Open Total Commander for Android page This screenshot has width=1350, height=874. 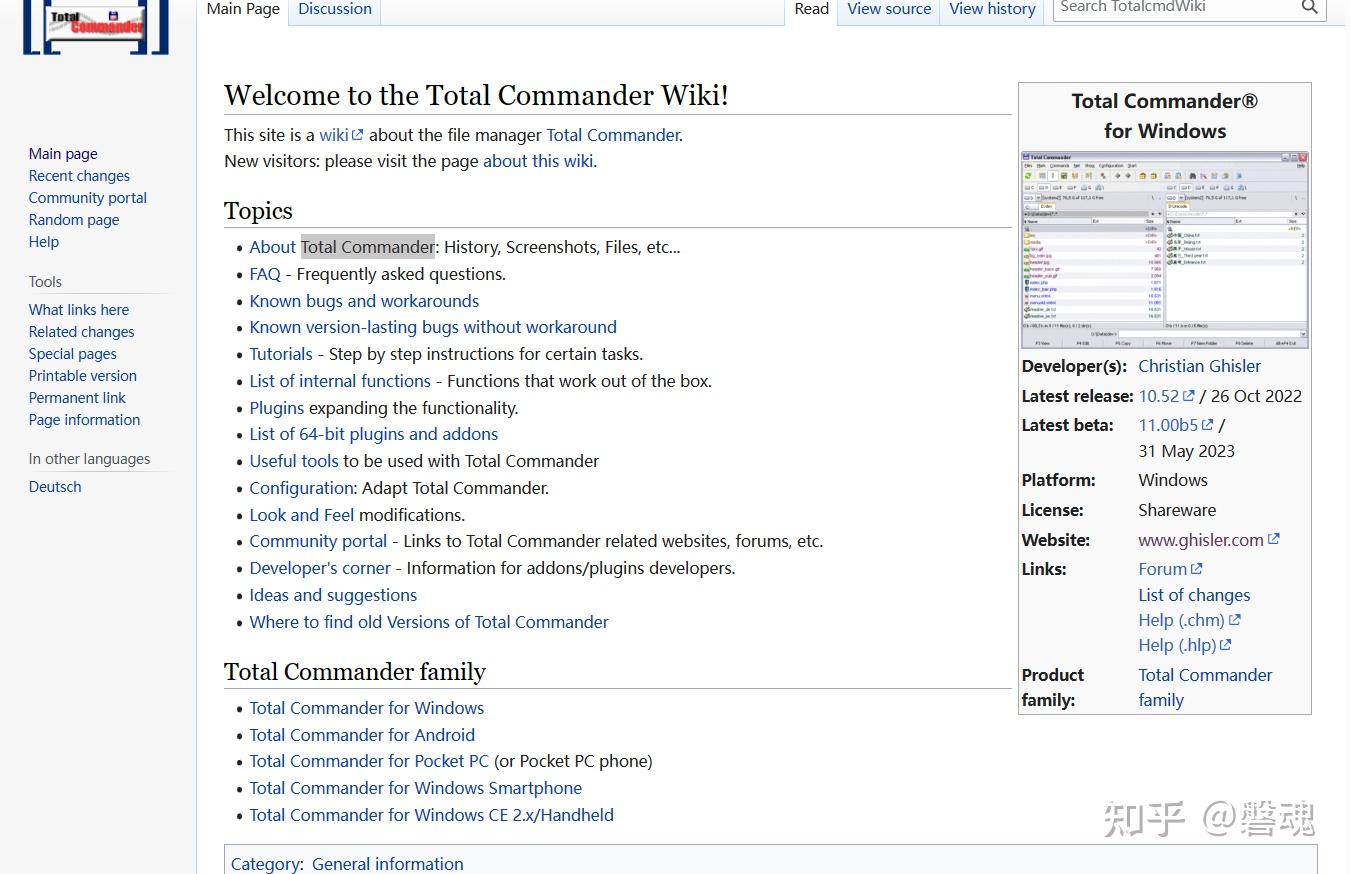click(362, 734)
